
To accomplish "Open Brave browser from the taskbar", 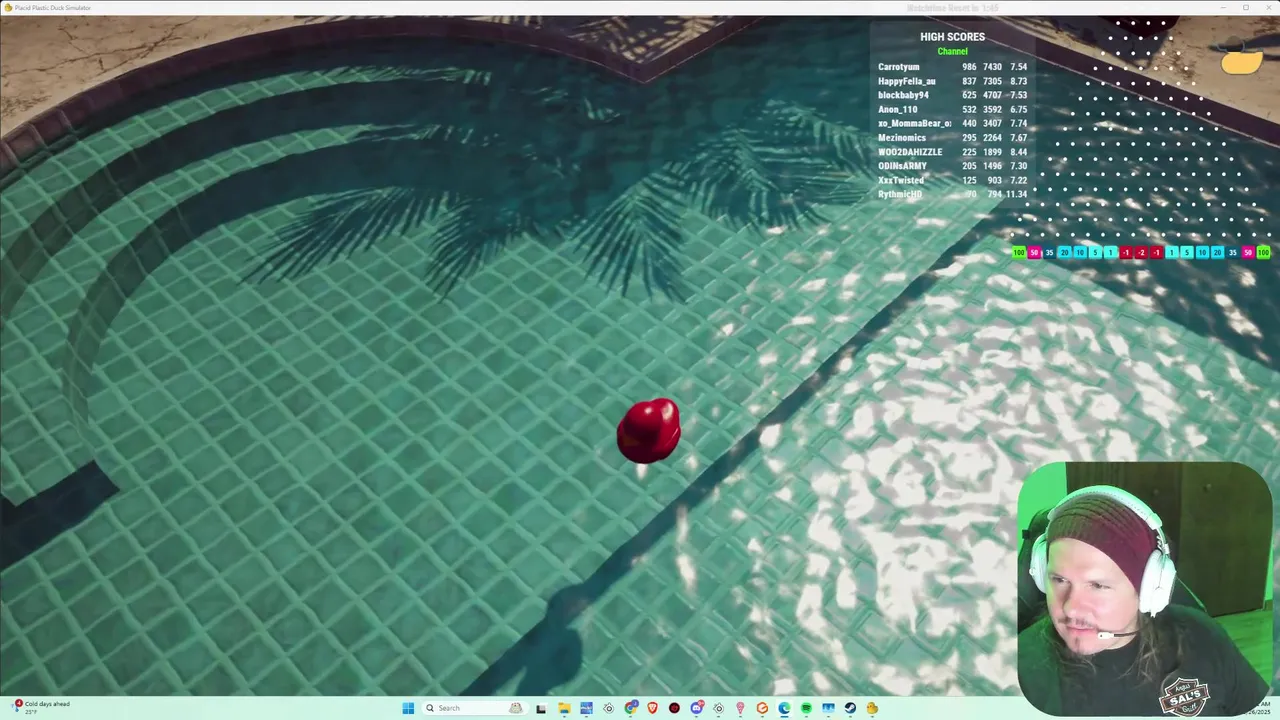I will (x=652, y=708).
